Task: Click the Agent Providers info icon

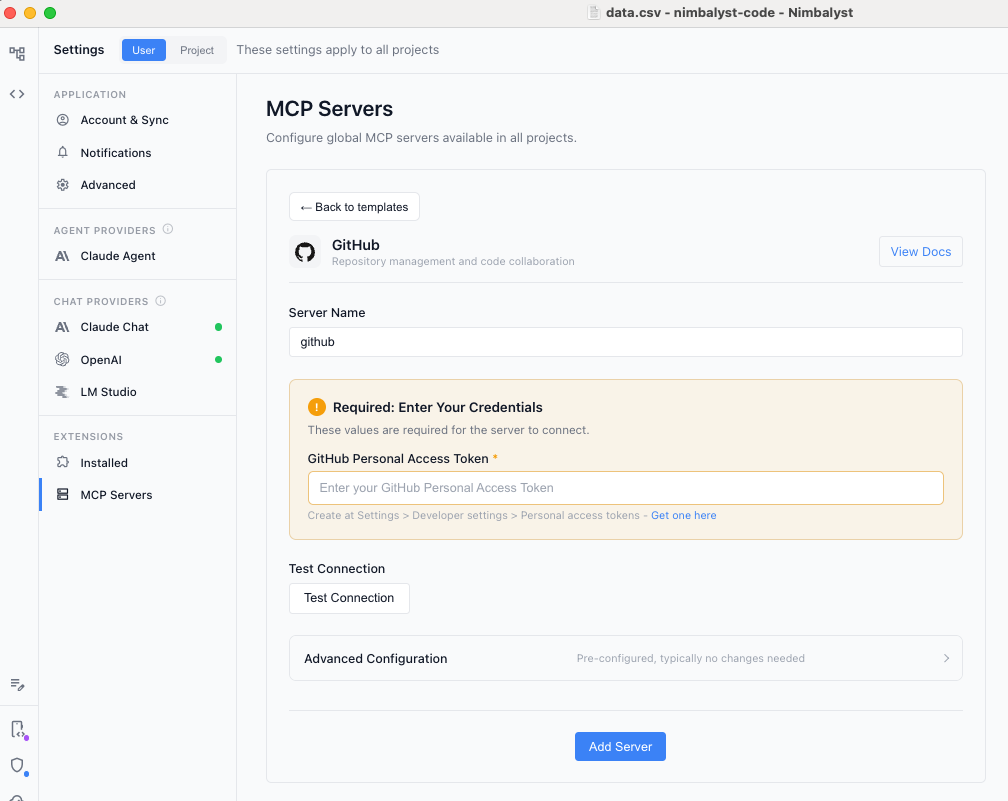Action: click(168, 229)
